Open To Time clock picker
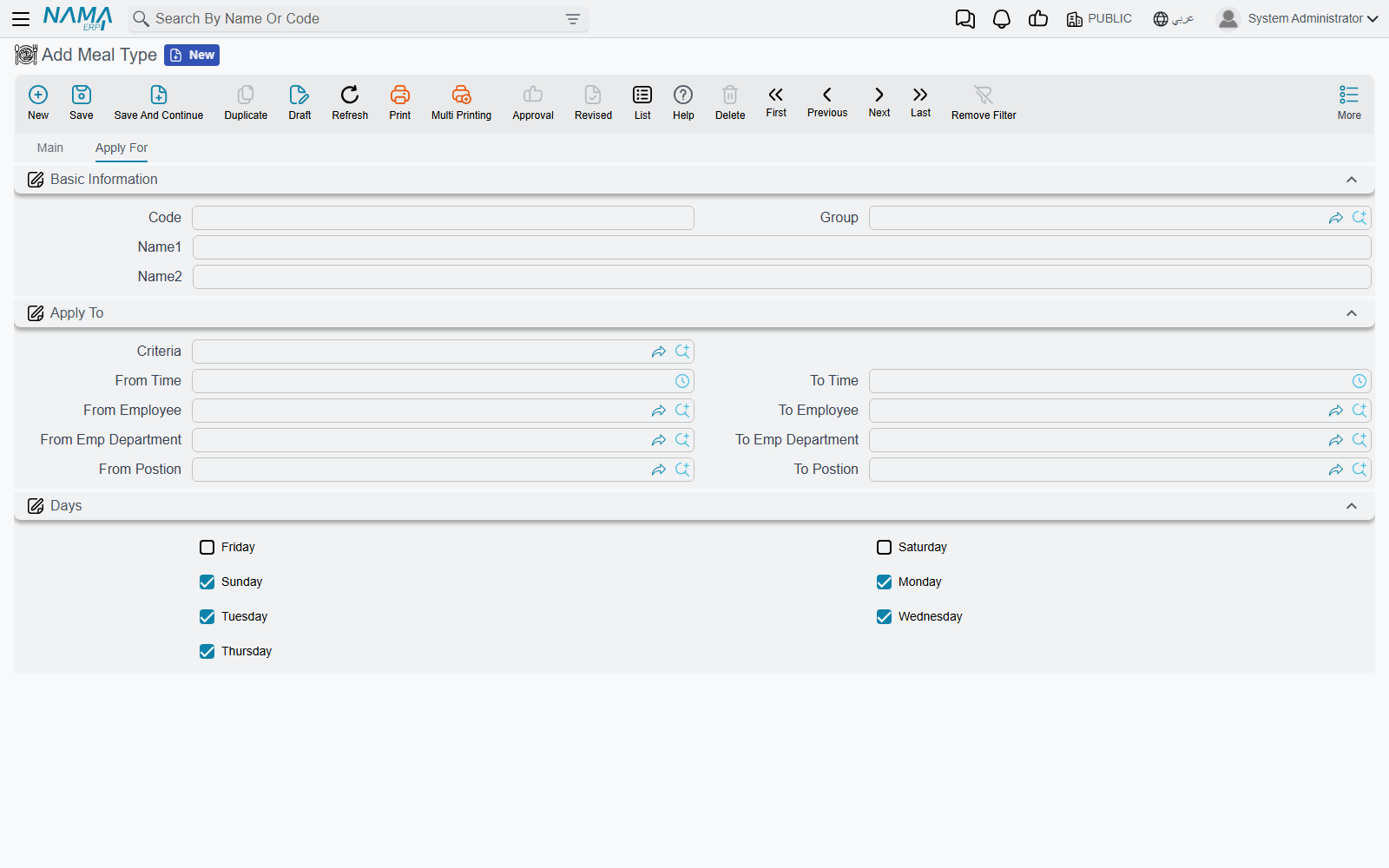The width and height of the screenshot is (1389, 868). (1359, 381)
